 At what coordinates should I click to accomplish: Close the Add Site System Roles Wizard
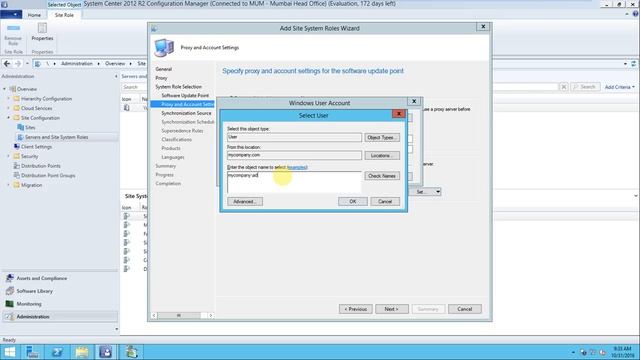click(x=483, y=27)
